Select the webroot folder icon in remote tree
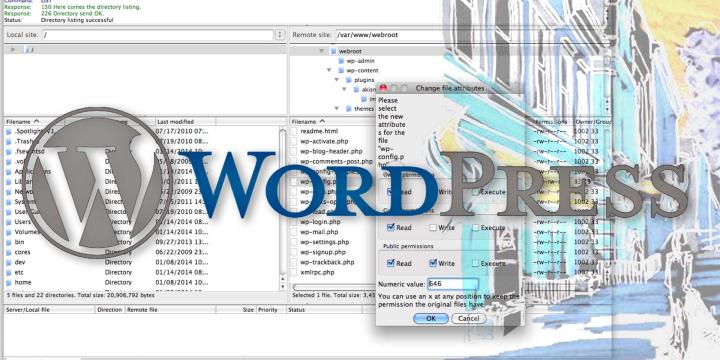 (332, 51)
